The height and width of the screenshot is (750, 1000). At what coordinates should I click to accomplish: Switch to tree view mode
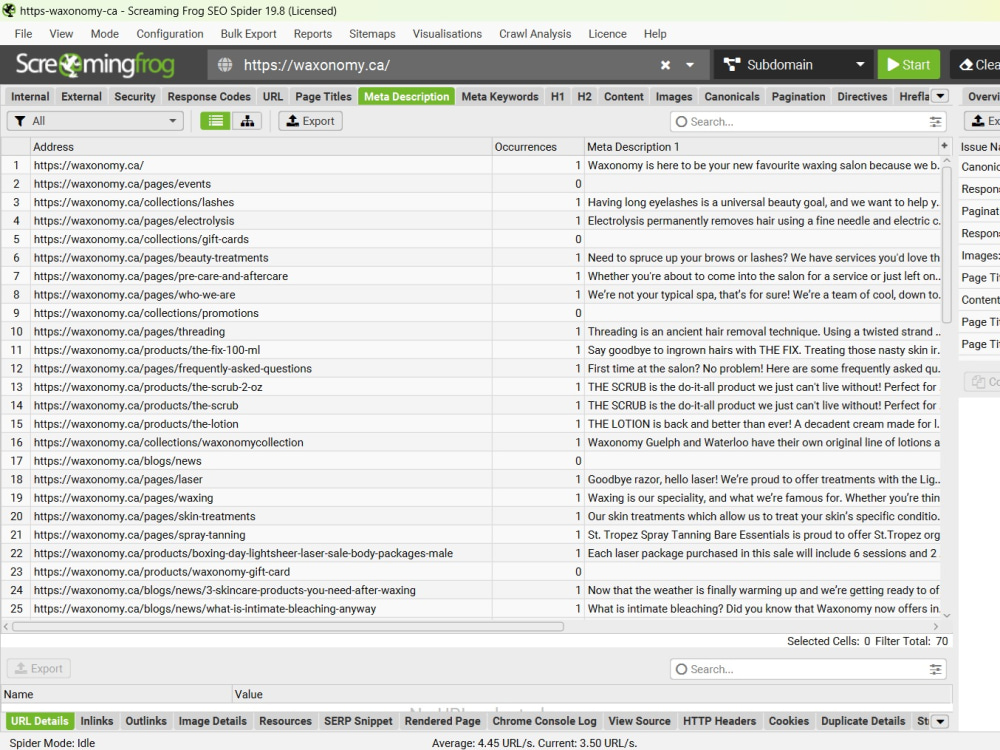click(x=247, y=121)
